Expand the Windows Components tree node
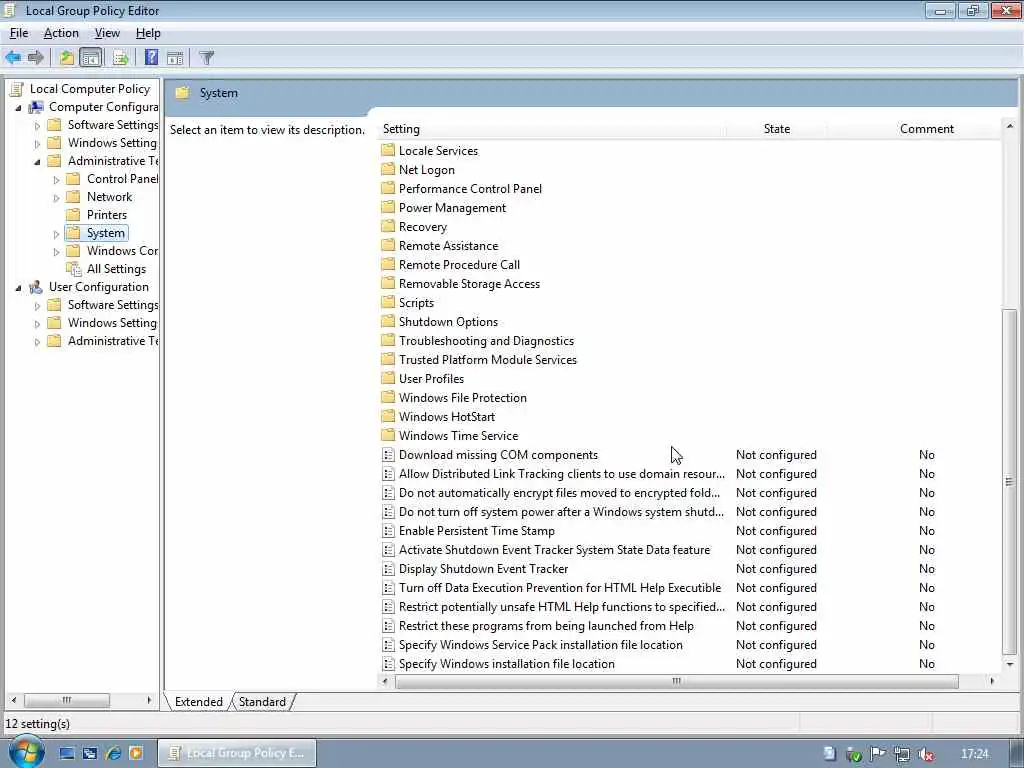Viewport: 1024px width, 768px height. click(x=56, y=251)
